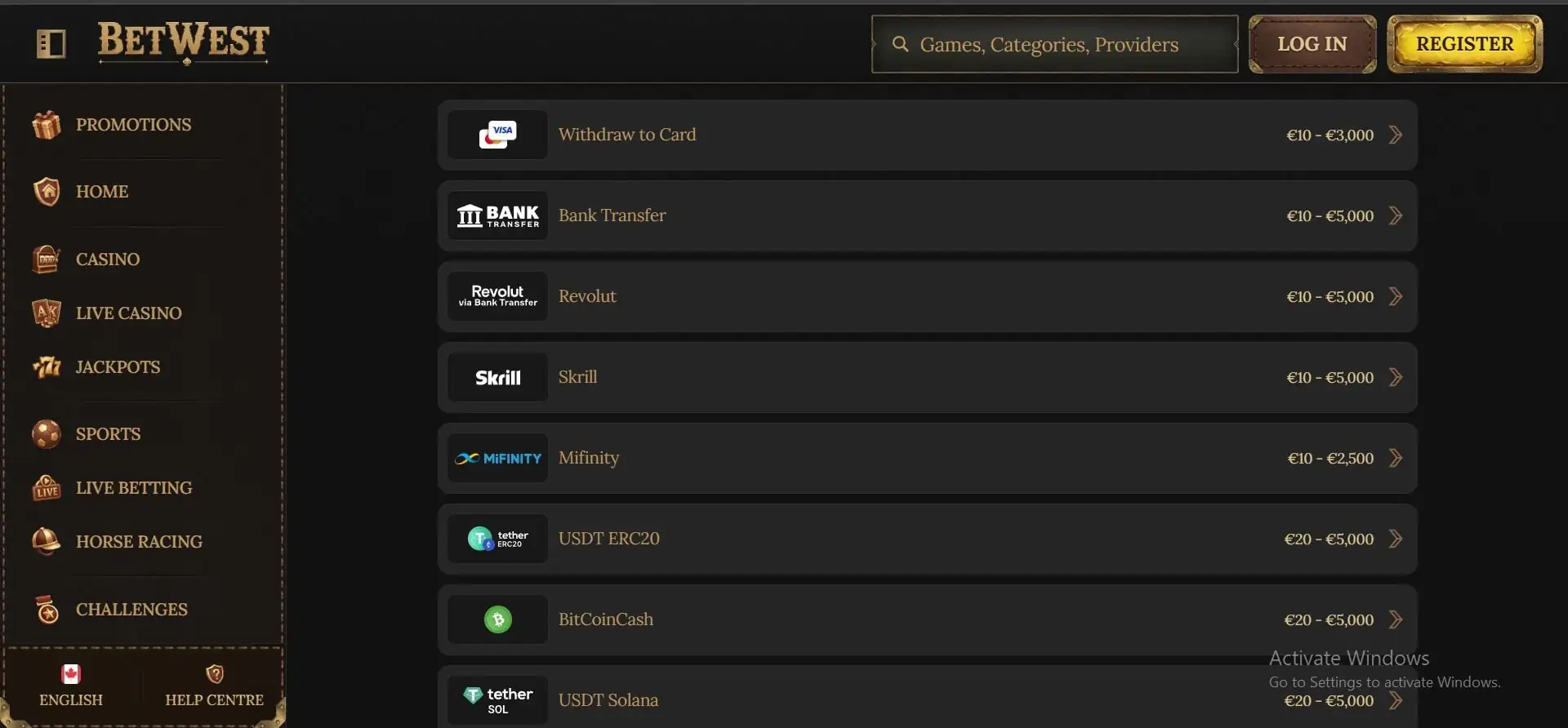This screenshot has width=1568, height=728.
Task: Click the tether SOL logo
Action: pyautogui.click(x=497, y=700)
